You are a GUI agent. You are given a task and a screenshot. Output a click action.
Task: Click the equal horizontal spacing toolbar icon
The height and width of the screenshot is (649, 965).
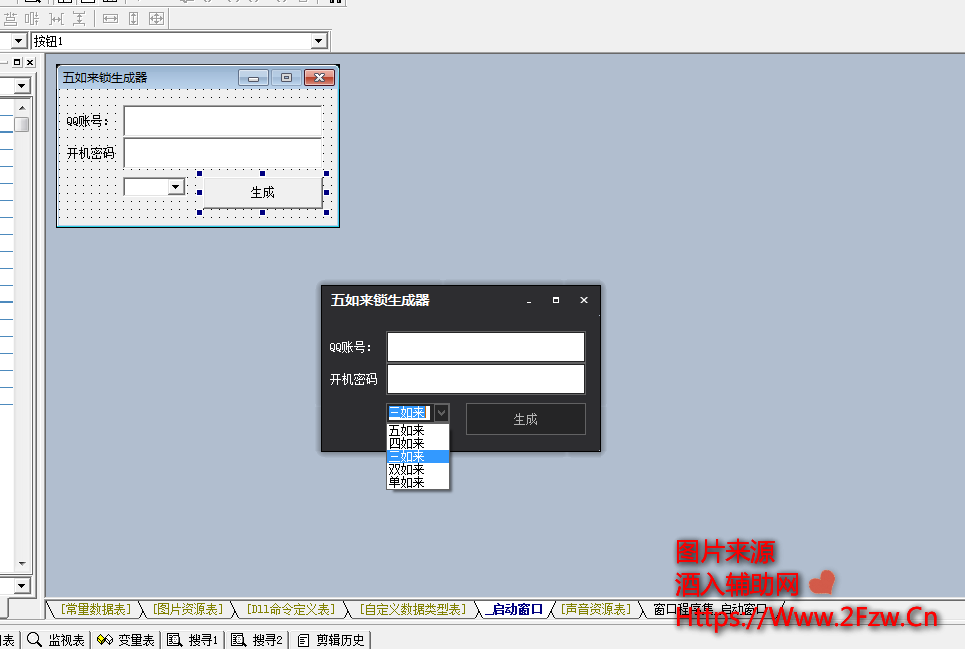56,18
